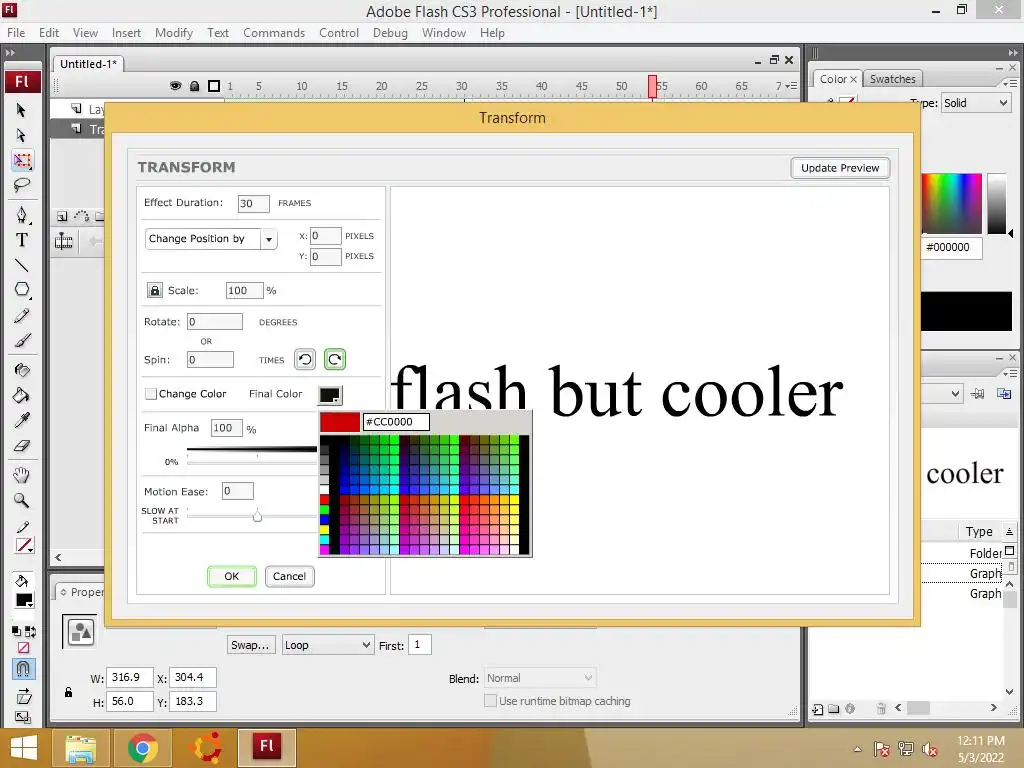The height and width of the screenshot is (768, 1024).
Task: Select the Hand tool
Action: [22, 475]
